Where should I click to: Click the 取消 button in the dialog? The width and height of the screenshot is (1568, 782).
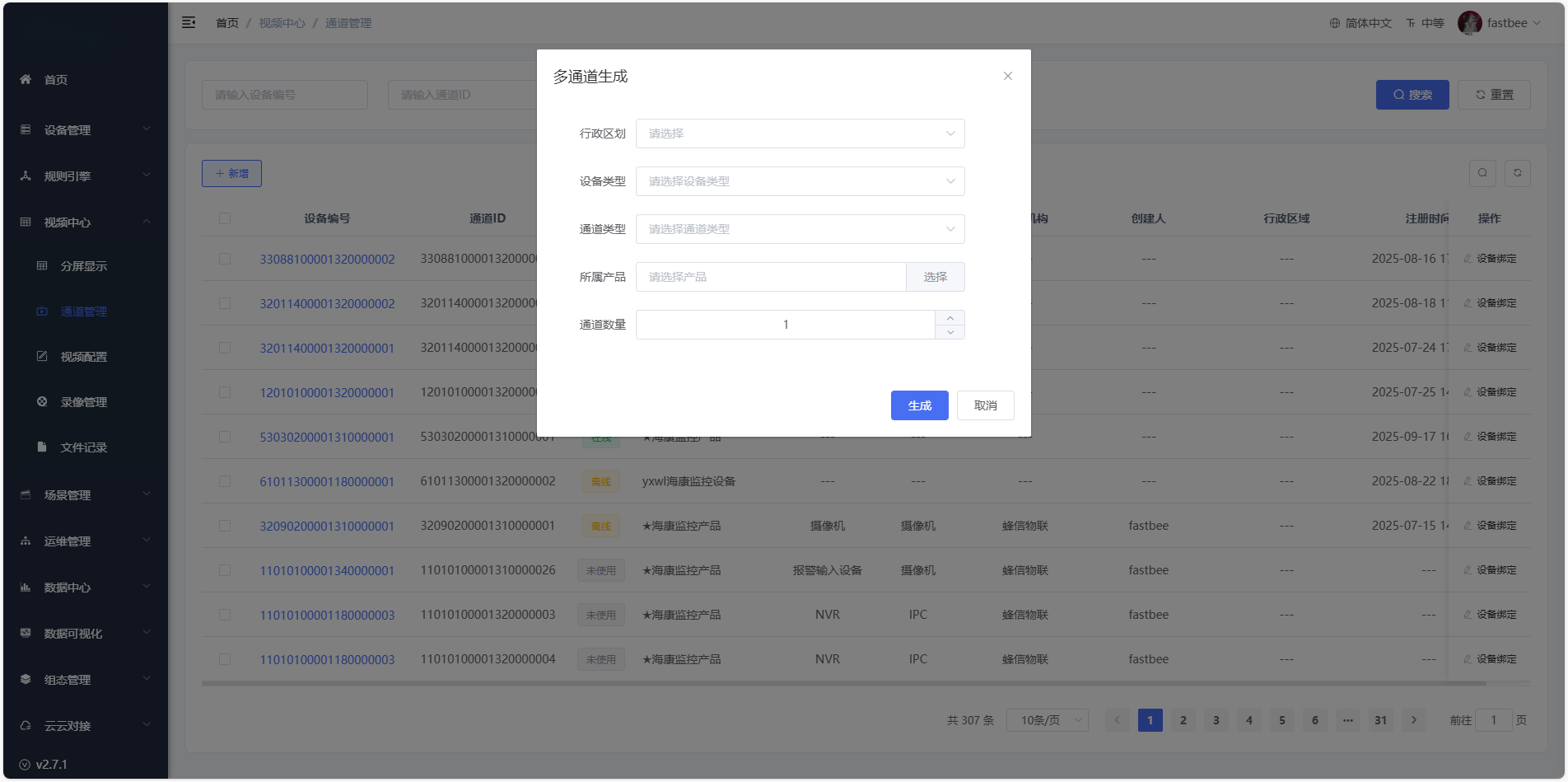tap(985, 405)
